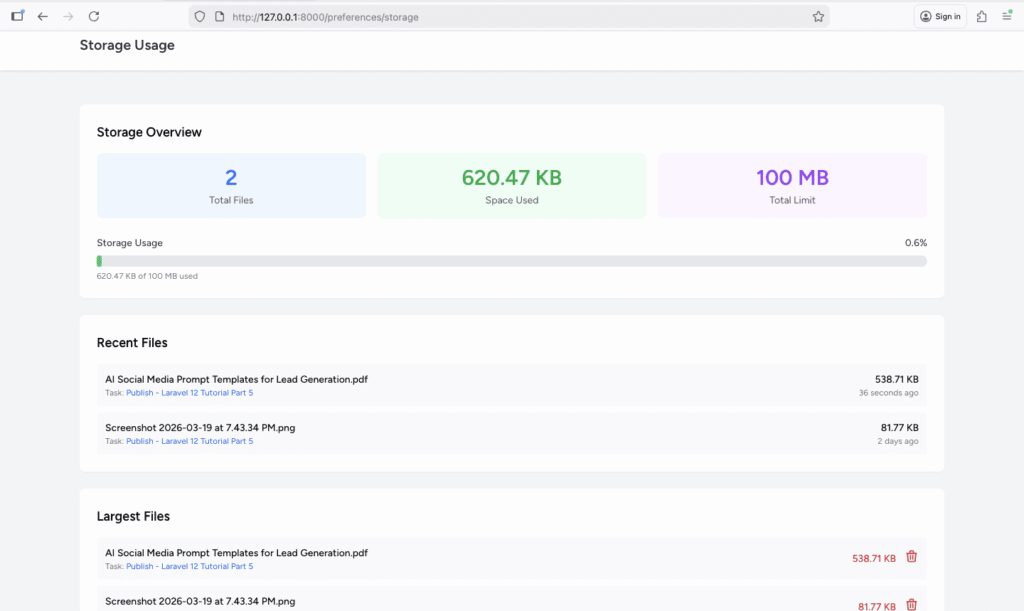
Task: Open the tab overview icon at top-left
Action: [17, 16]
